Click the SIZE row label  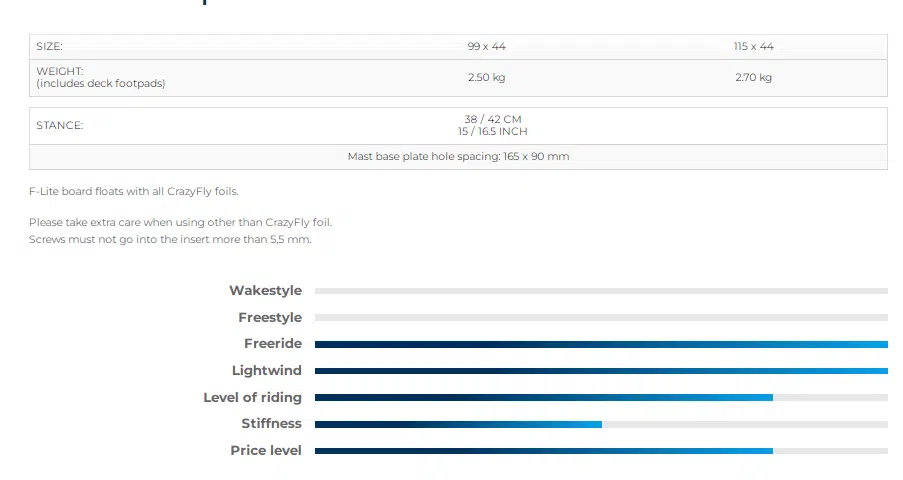click(49, 47)
